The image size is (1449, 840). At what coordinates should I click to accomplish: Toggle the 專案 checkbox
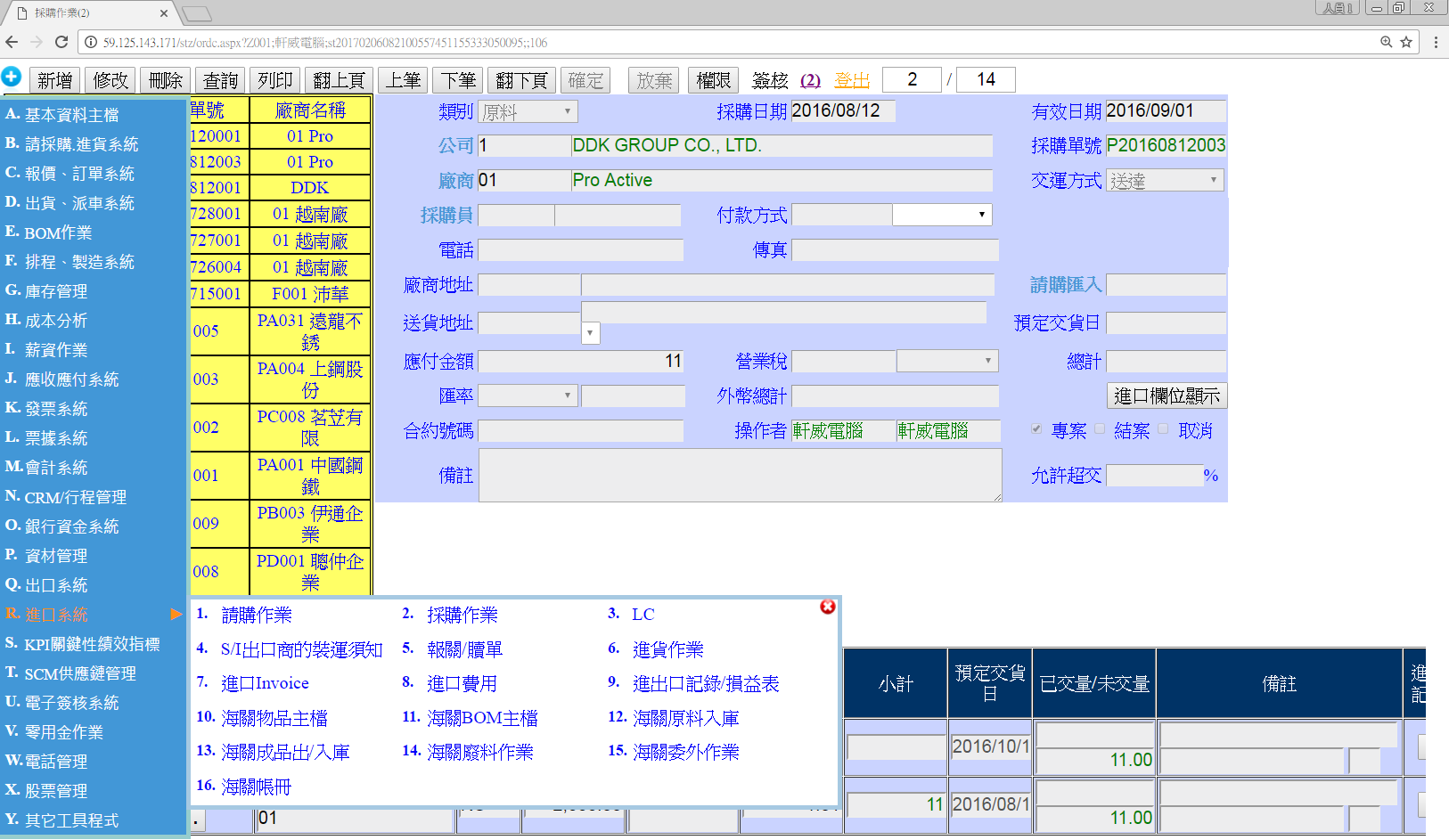pos(1036,429)
